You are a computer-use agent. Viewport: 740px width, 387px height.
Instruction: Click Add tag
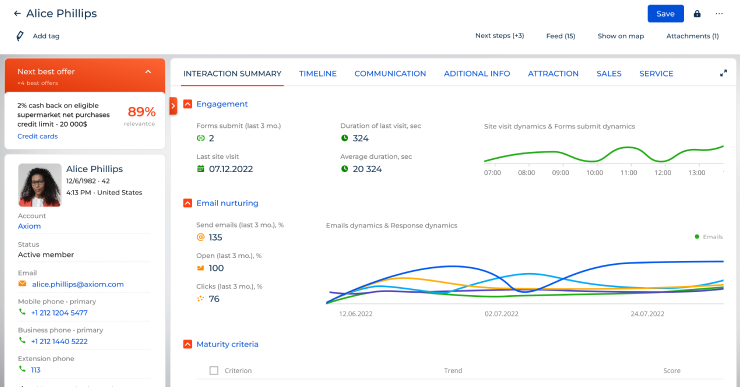click(x=46, y=36)
